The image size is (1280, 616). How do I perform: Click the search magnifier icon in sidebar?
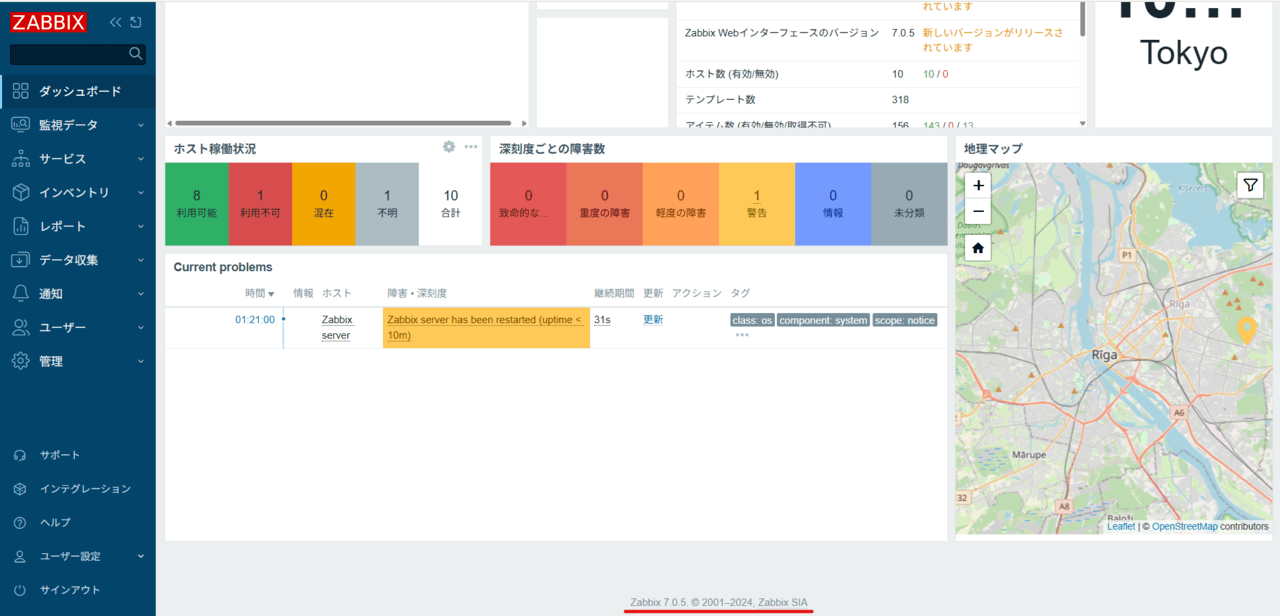(x=136, y=54)
